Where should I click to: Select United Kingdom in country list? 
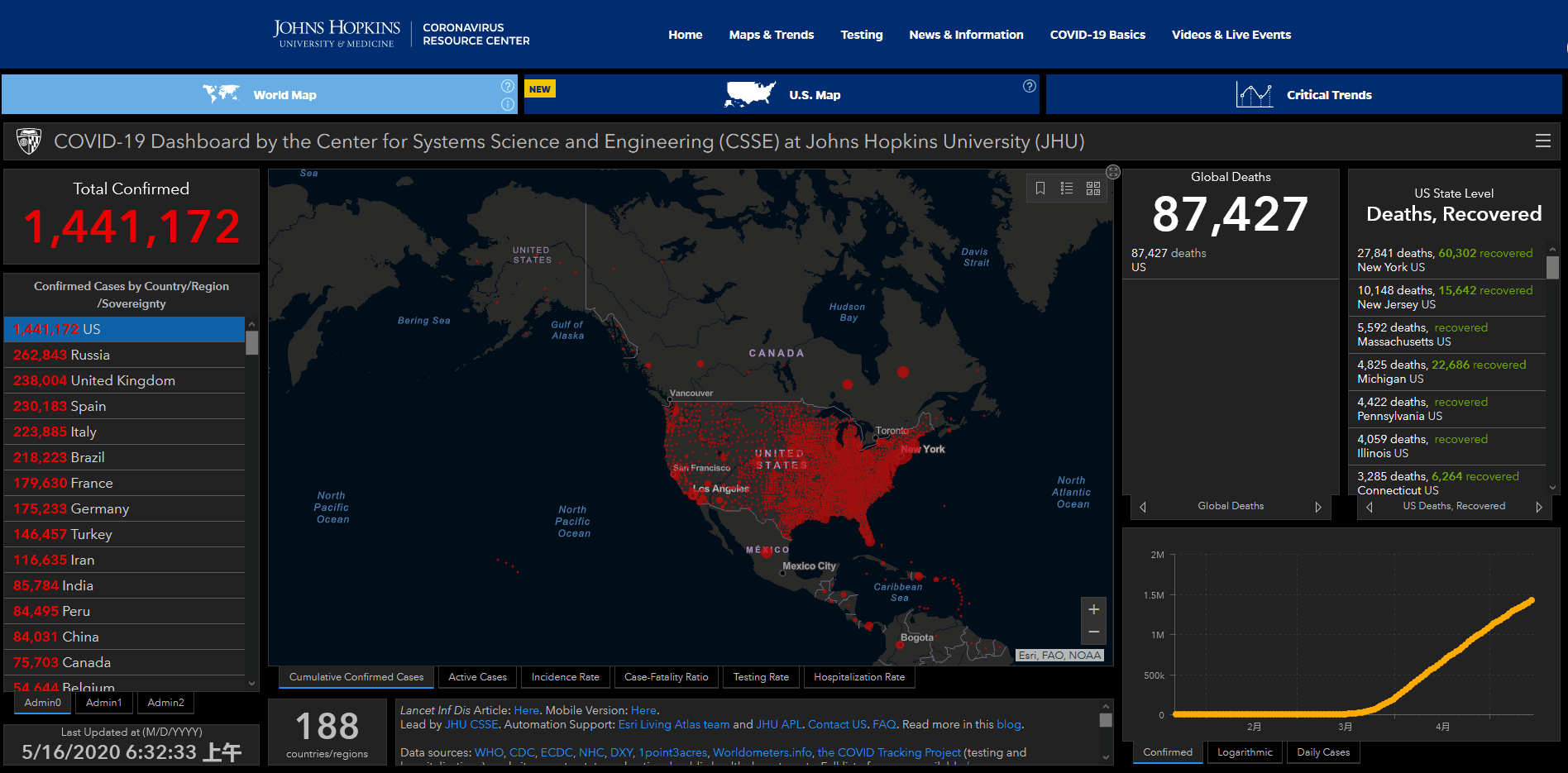tap(125, 380)
